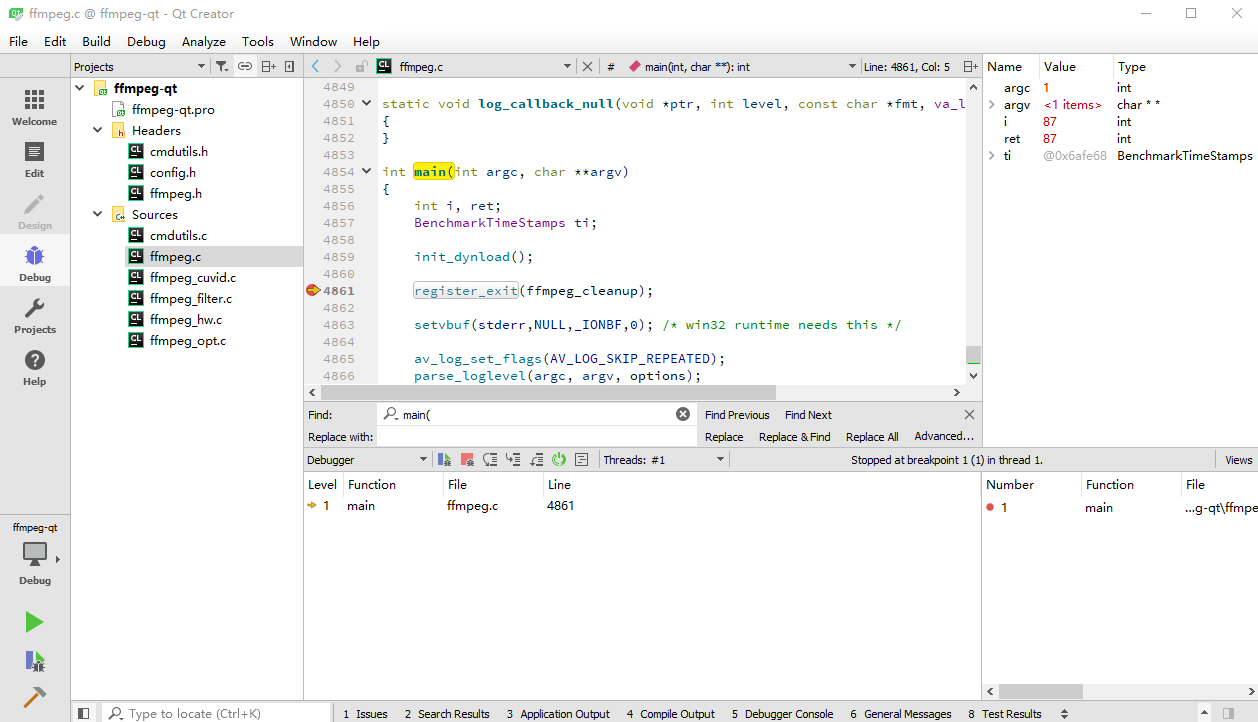Image resolution: width=1258 pixels, height=722 pixels.
Task: Switch to Edit mode
Action: click(35, 160)
